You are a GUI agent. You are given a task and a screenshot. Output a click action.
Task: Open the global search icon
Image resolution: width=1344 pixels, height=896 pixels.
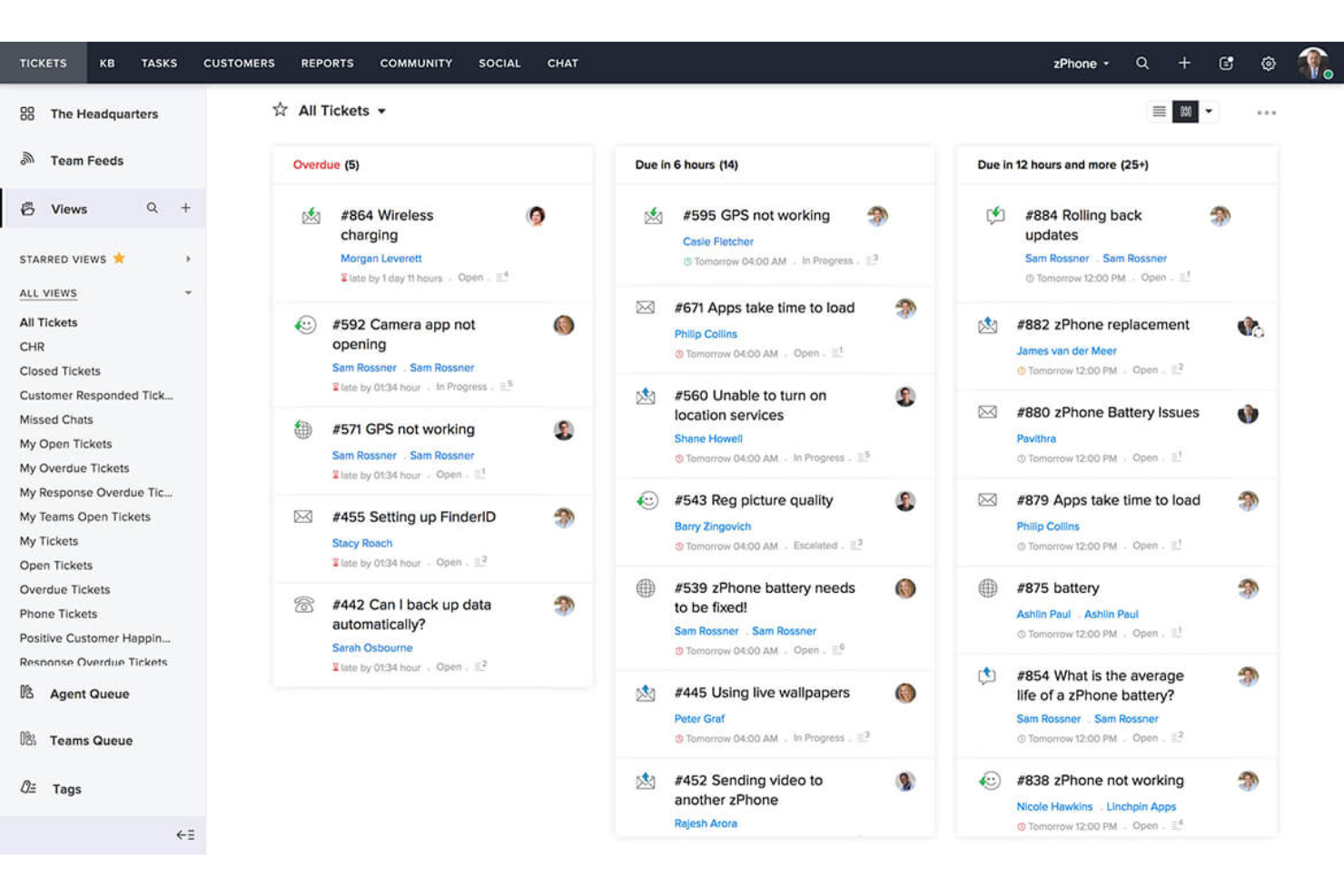[x=1142, y=63]
